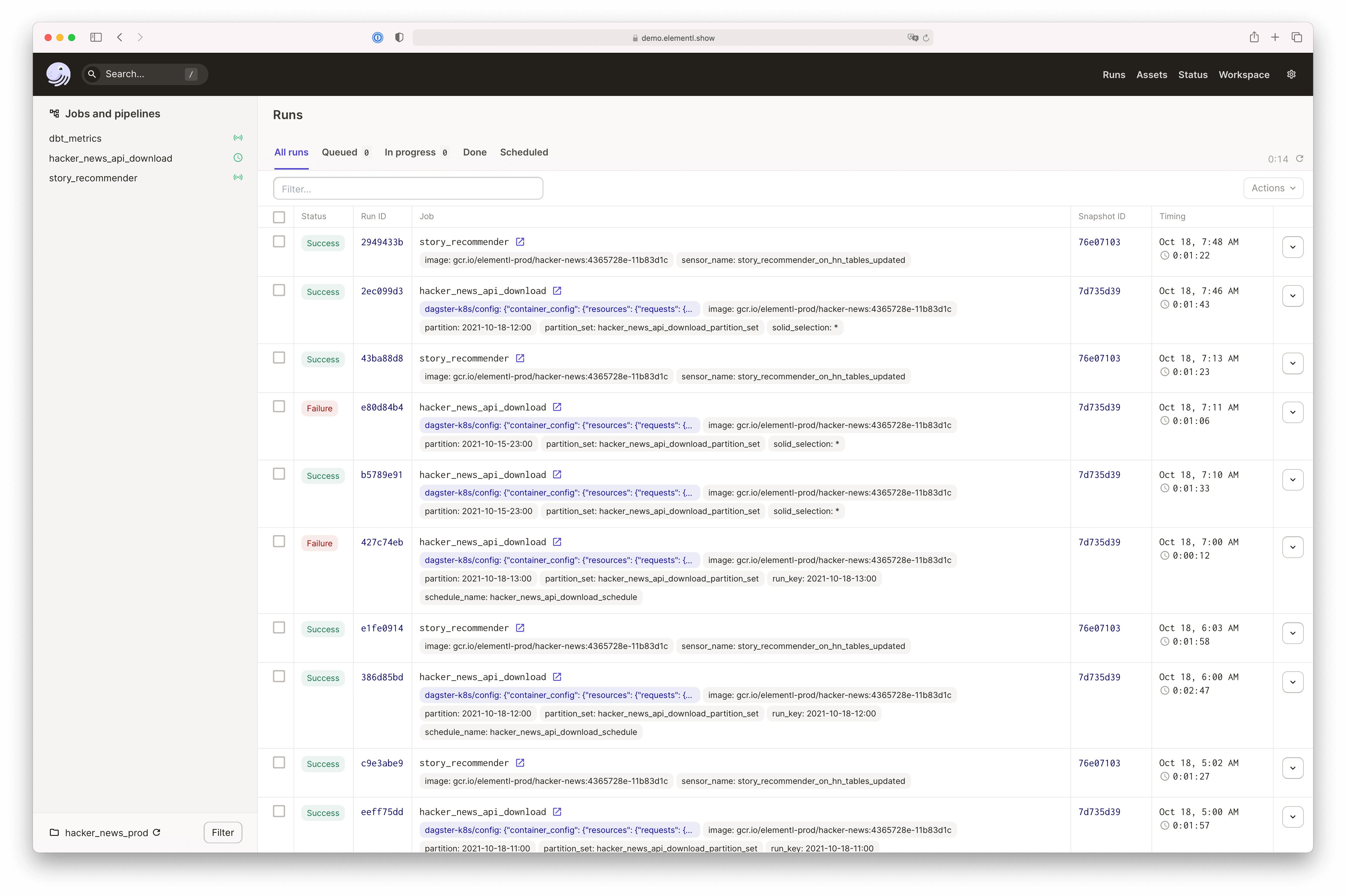Click the refresh icon next to timer
This screenshot has width=1346, height=896.
[x=1300, y=159]
